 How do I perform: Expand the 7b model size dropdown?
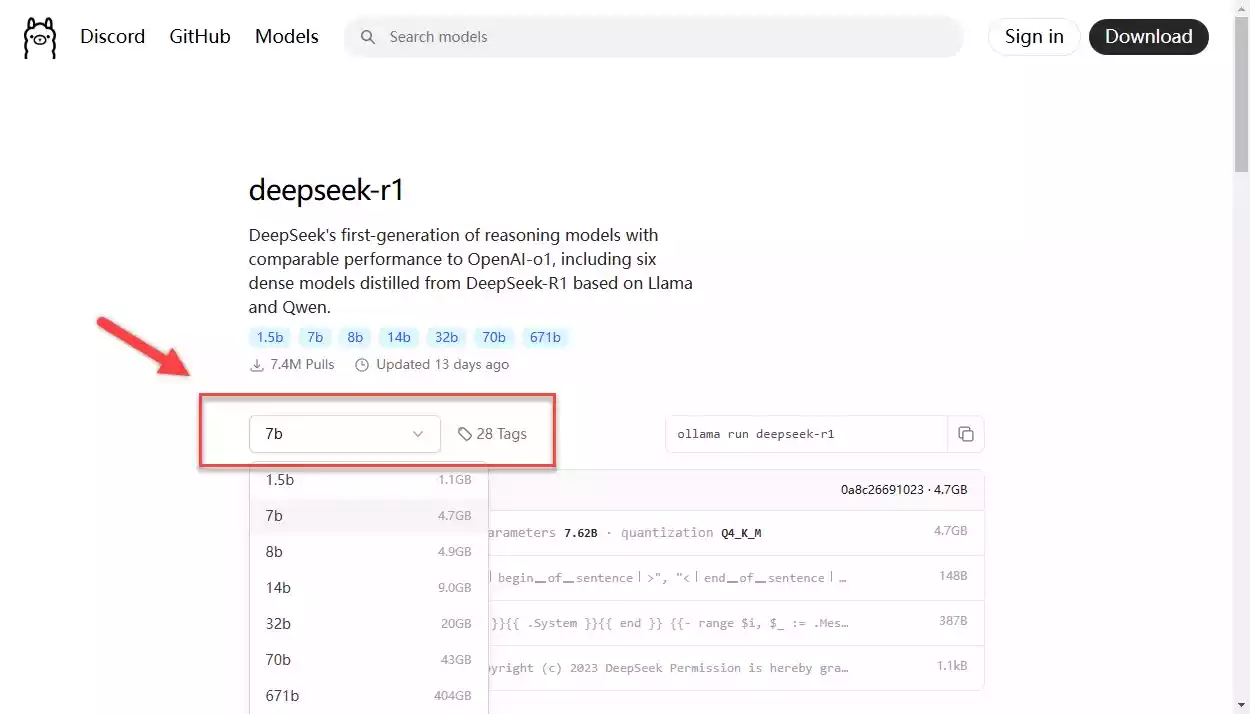[345, 434]
